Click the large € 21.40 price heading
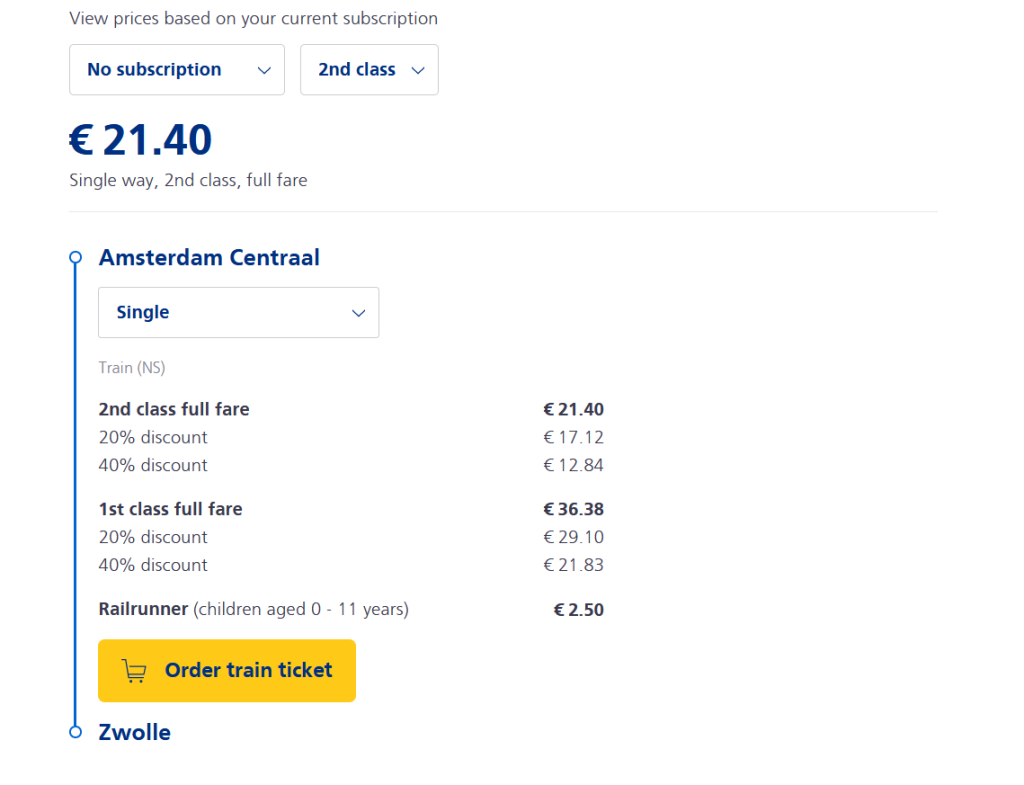Screen dimensions: 1024x785 pyautogui.click(x=140, y=140)
